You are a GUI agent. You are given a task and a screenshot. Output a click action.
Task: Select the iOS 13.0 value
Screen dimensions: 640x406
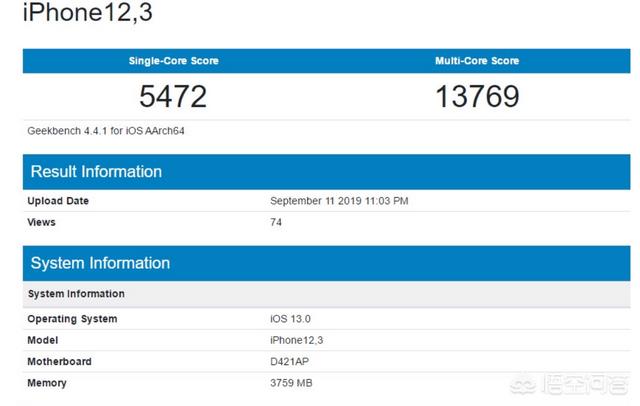pos(290,319)
